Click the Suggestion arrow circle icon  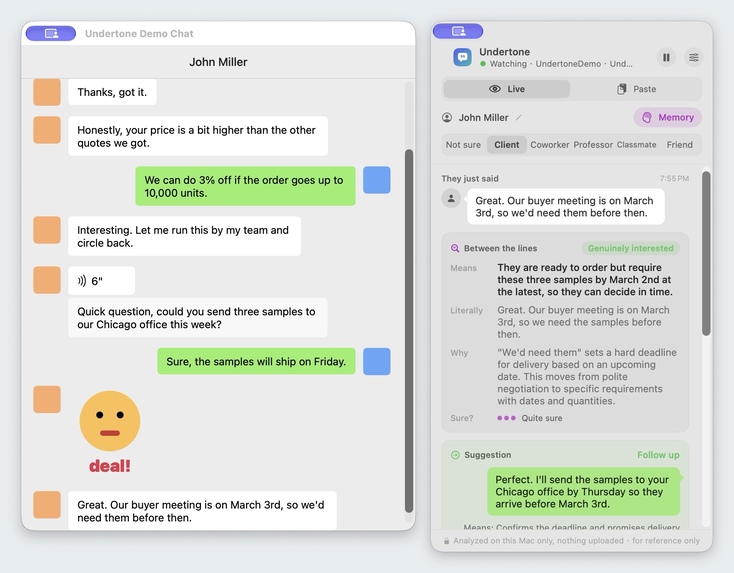(455, 455)
